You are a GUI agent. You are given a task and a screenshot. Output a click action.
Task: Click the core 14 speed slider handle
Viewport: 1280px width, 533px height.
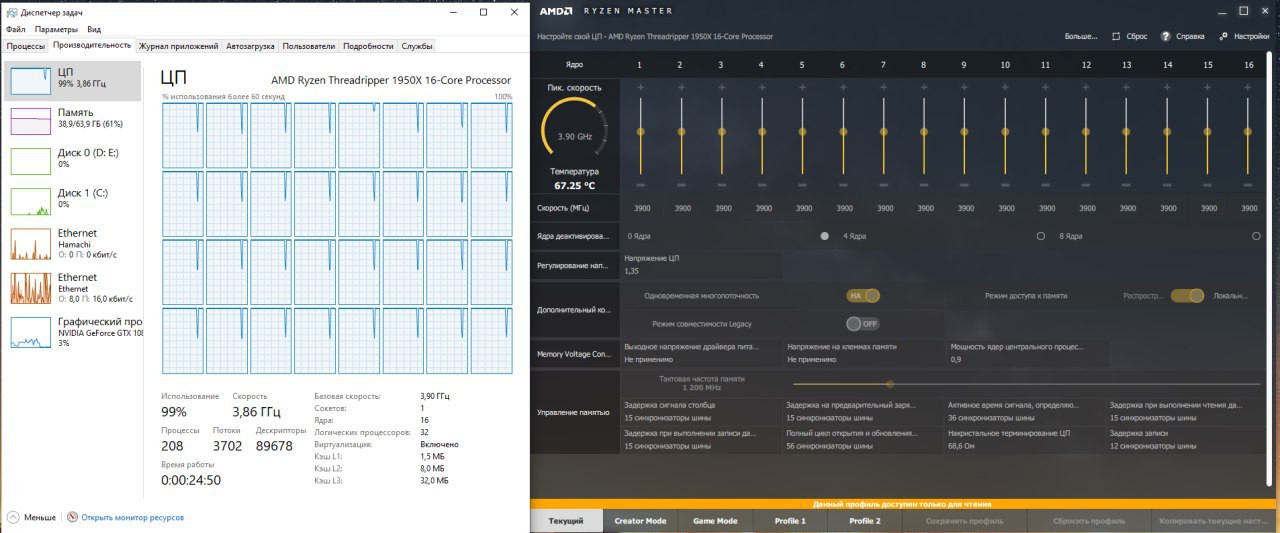[1167, 131]
